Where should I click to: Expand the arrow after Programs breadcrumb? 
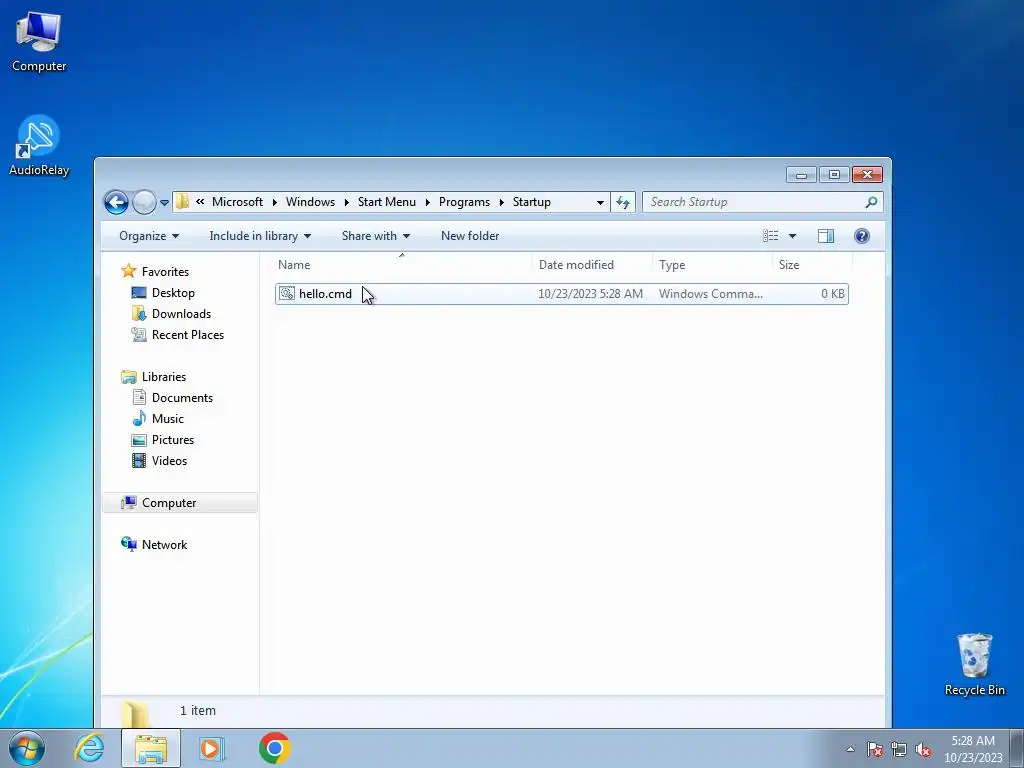(x=502, y=202)
